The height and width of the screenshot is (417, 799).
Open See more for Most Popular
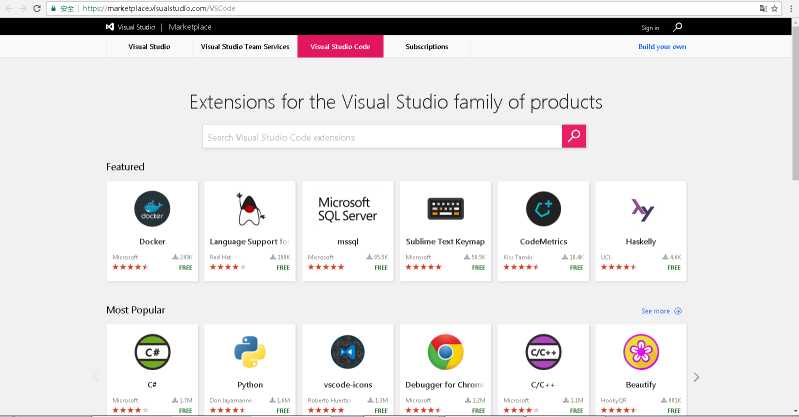(661, 311)
